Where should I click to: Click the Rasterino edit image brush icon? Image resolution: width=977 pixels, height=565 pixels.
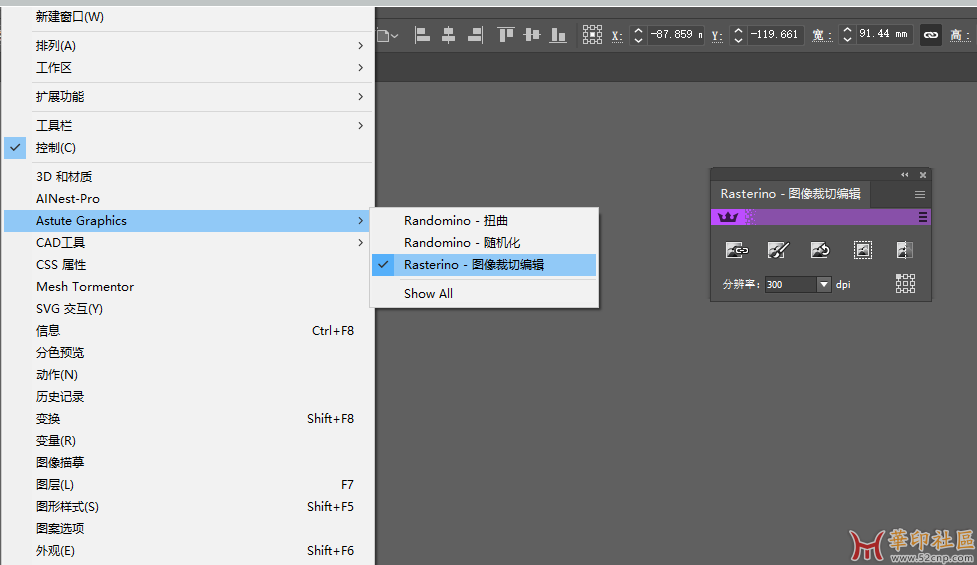(778, 250)
